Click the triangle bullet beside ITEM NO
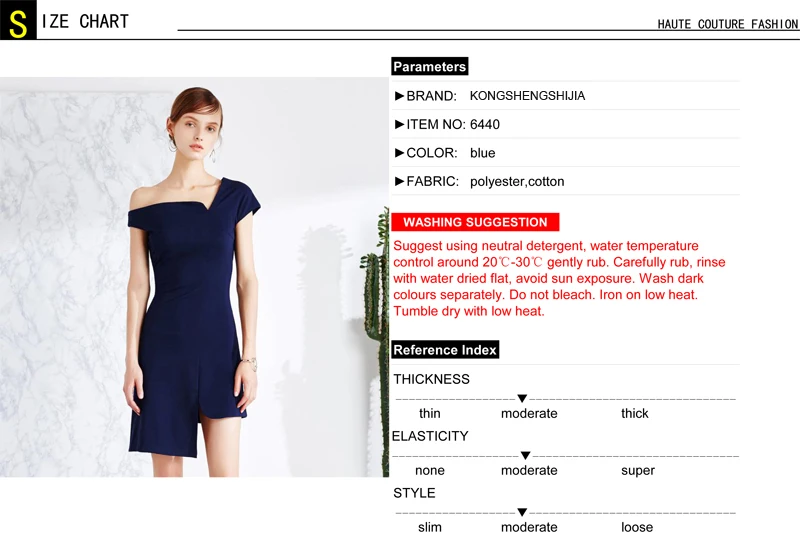 pos(399,124)
